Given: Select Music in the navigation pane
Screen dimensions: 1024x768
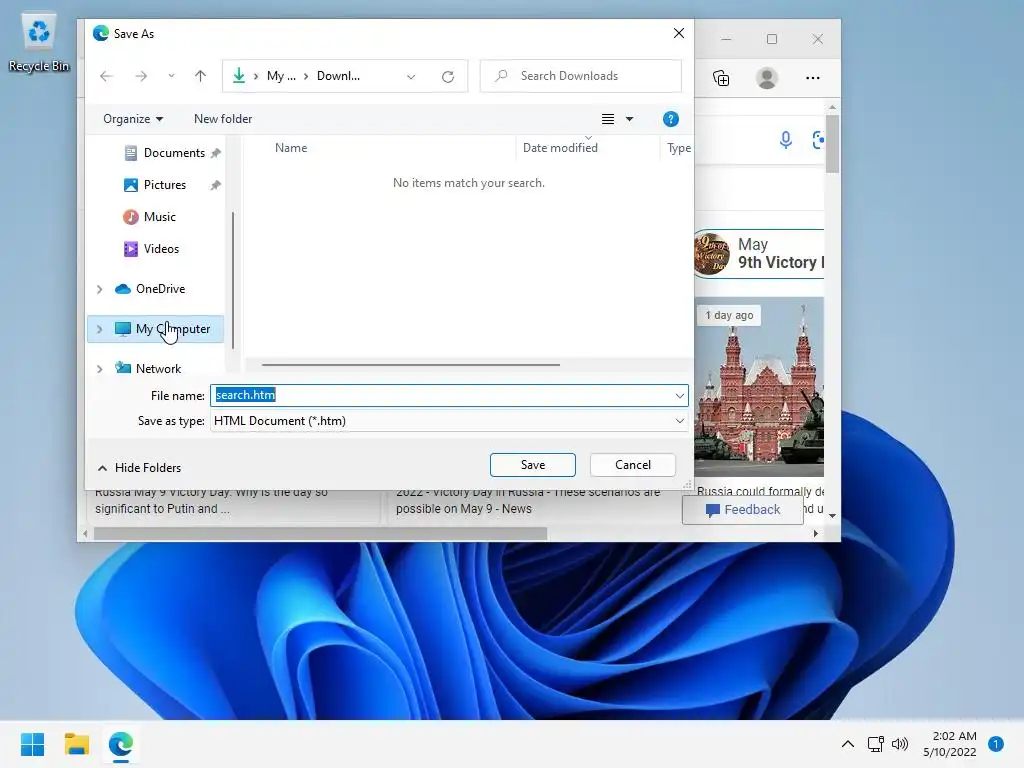Looking at the screenshot, I should tap(150, 217).
